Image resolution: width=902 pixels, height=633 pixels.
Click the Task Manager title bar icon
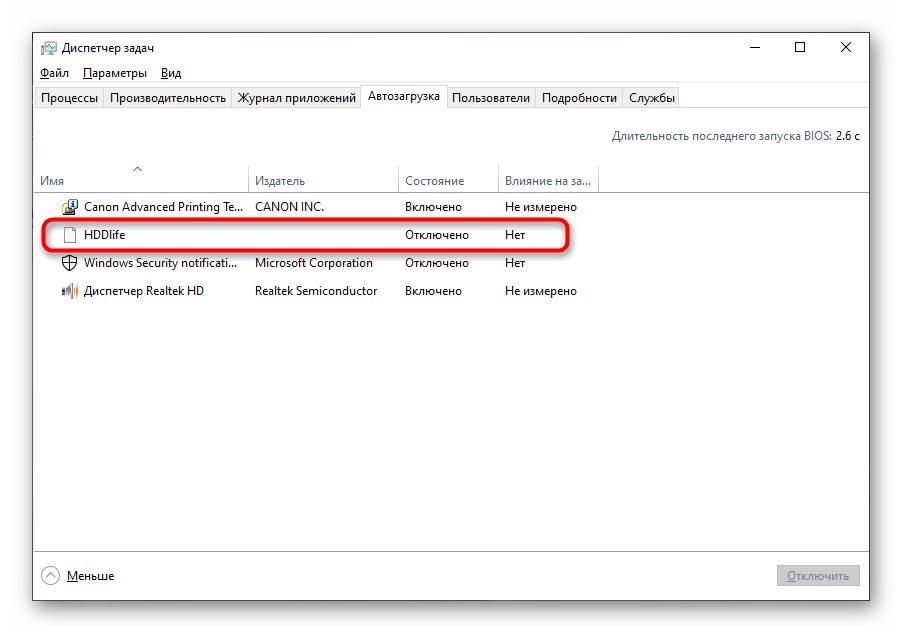click(49, 48)
